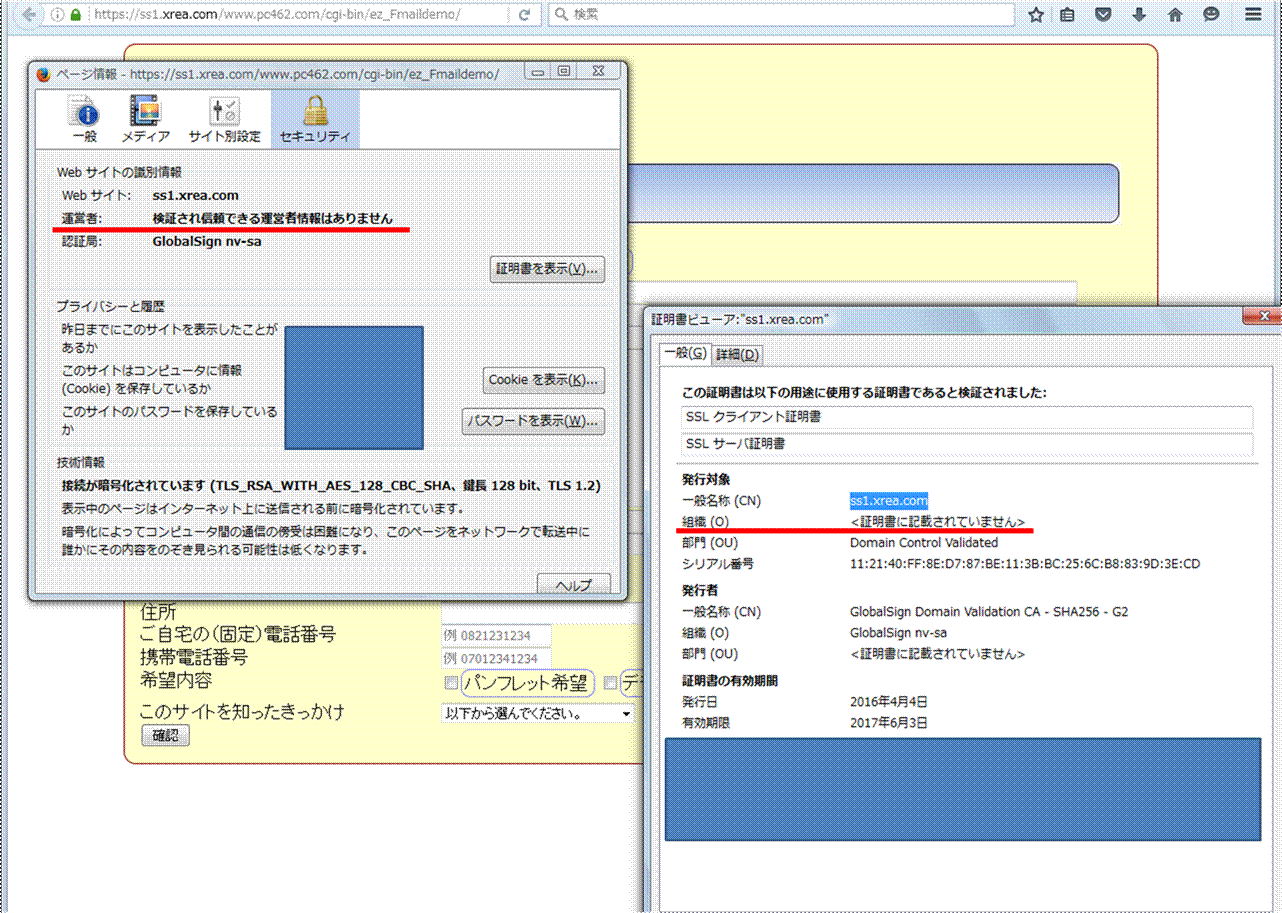Click the smiley chat icon in toolbar
This screenshot has height=913, width=1282.
click(1211, 15)
